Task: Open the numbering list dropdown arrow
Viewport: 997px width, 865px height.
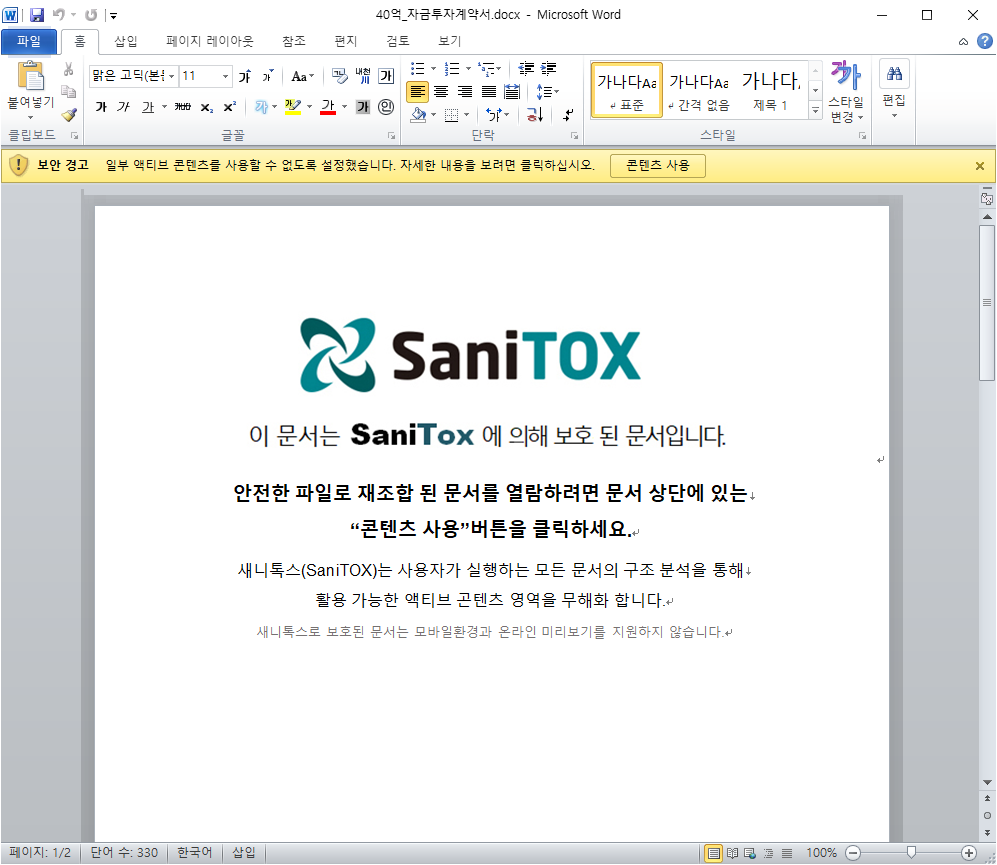Action: point(469,69)
